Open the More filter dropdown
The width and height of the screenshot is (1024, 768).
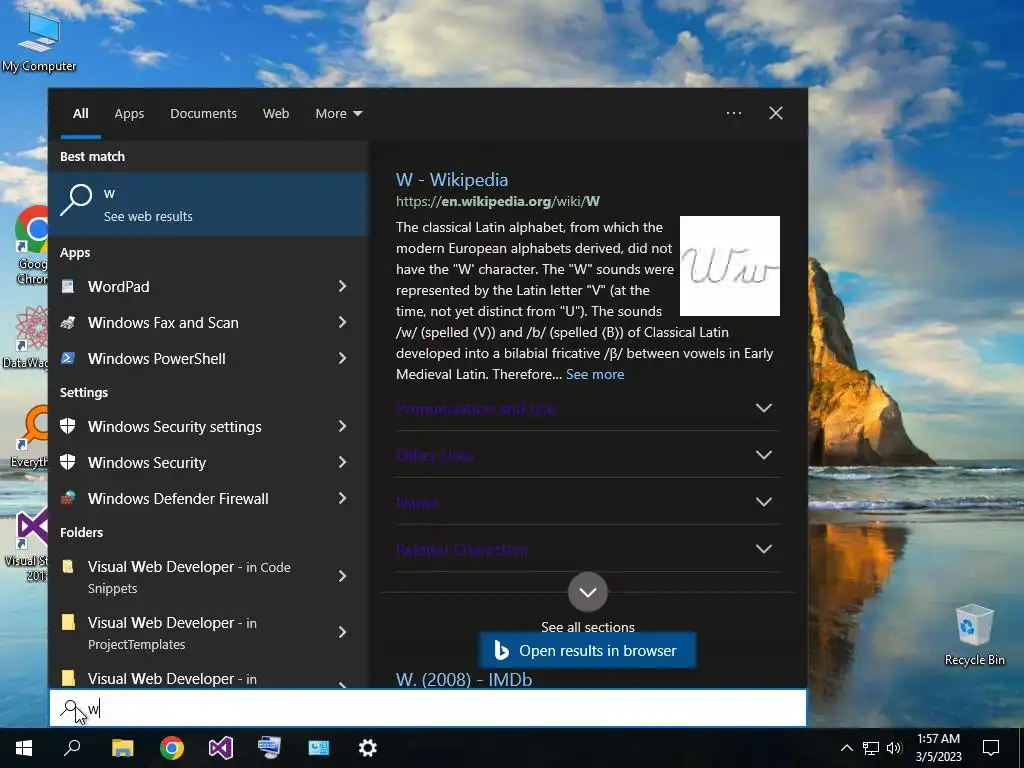coord(338,114)
